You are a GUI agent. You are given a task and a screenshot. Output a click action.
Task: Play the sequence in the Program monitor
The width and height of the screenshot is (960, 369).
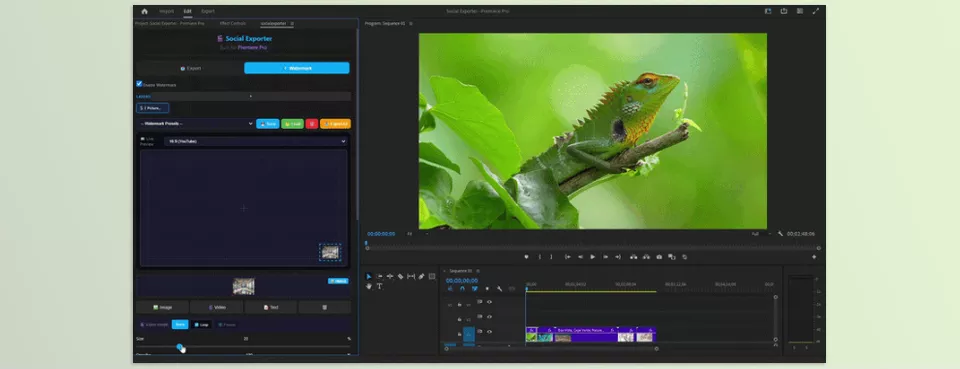click(x=593, y=257)
